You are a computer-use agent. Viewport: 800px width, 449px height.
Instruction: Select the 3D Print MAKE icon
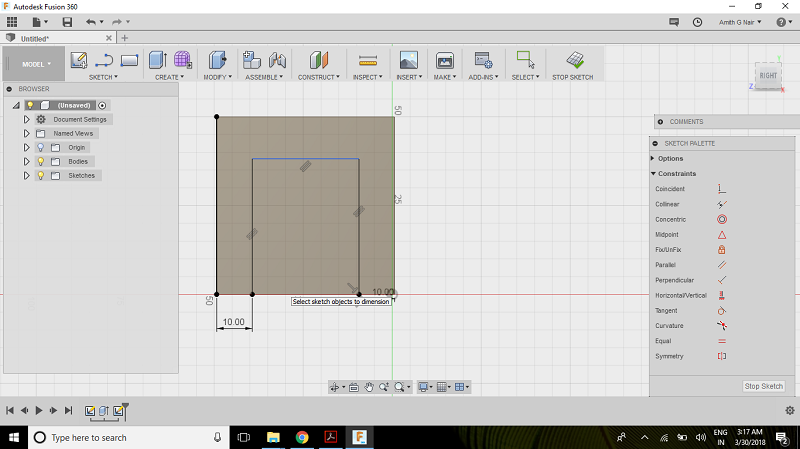445,60
